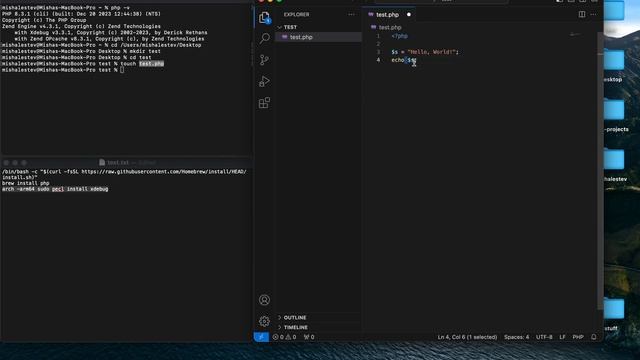Click the ports forwarded indicator in status bar

pos(309,337)
